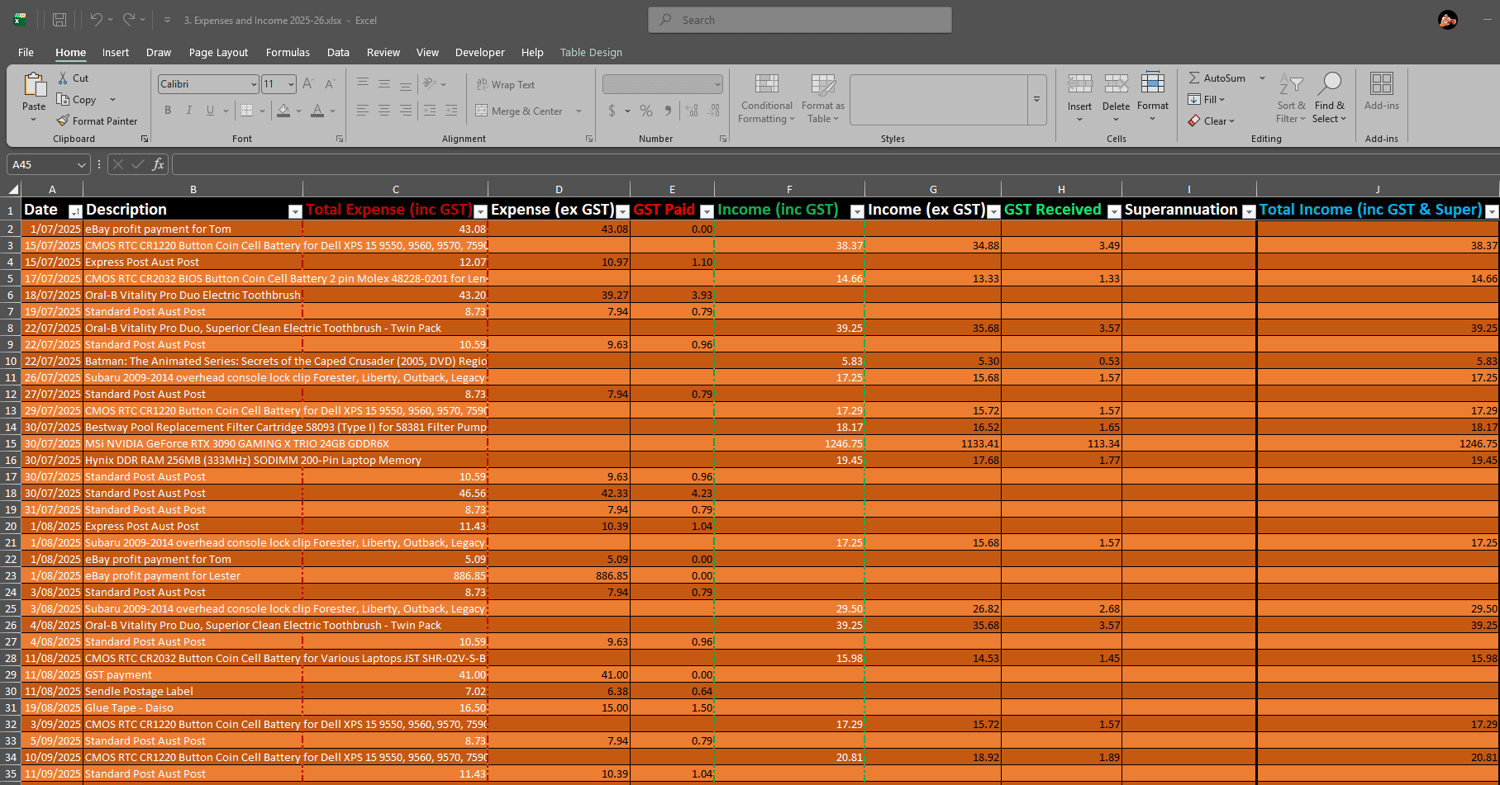Increase the font size with the larger A icon
This screenshot has height=785, width=1500.
[308, 84]
